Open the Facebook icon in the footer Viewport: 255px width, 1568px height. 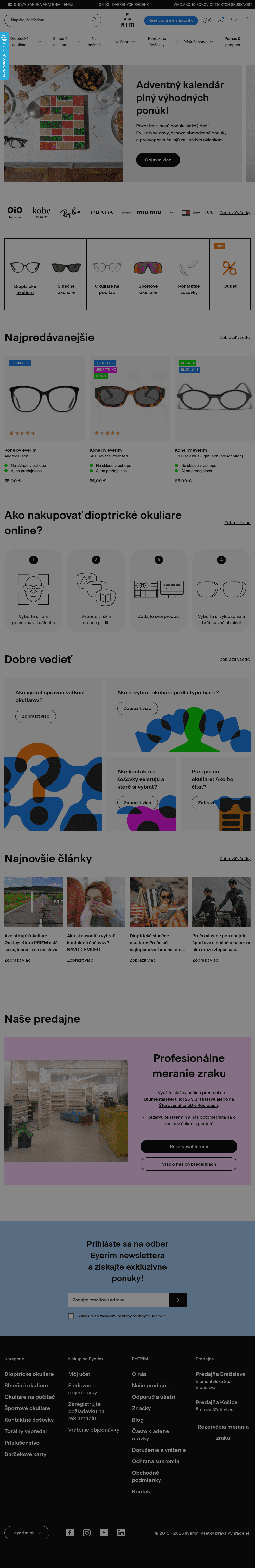70,1532
